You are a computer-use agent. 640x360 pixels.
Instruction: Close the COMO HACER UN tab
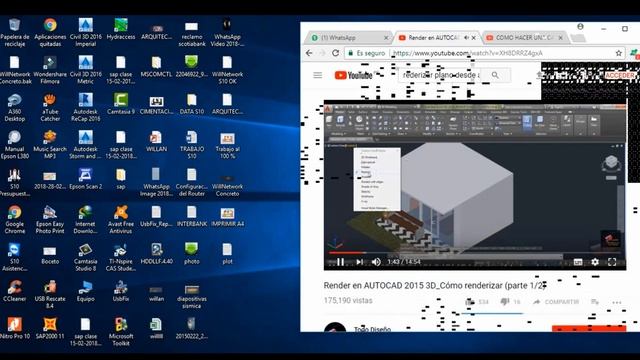pos(560,38)
